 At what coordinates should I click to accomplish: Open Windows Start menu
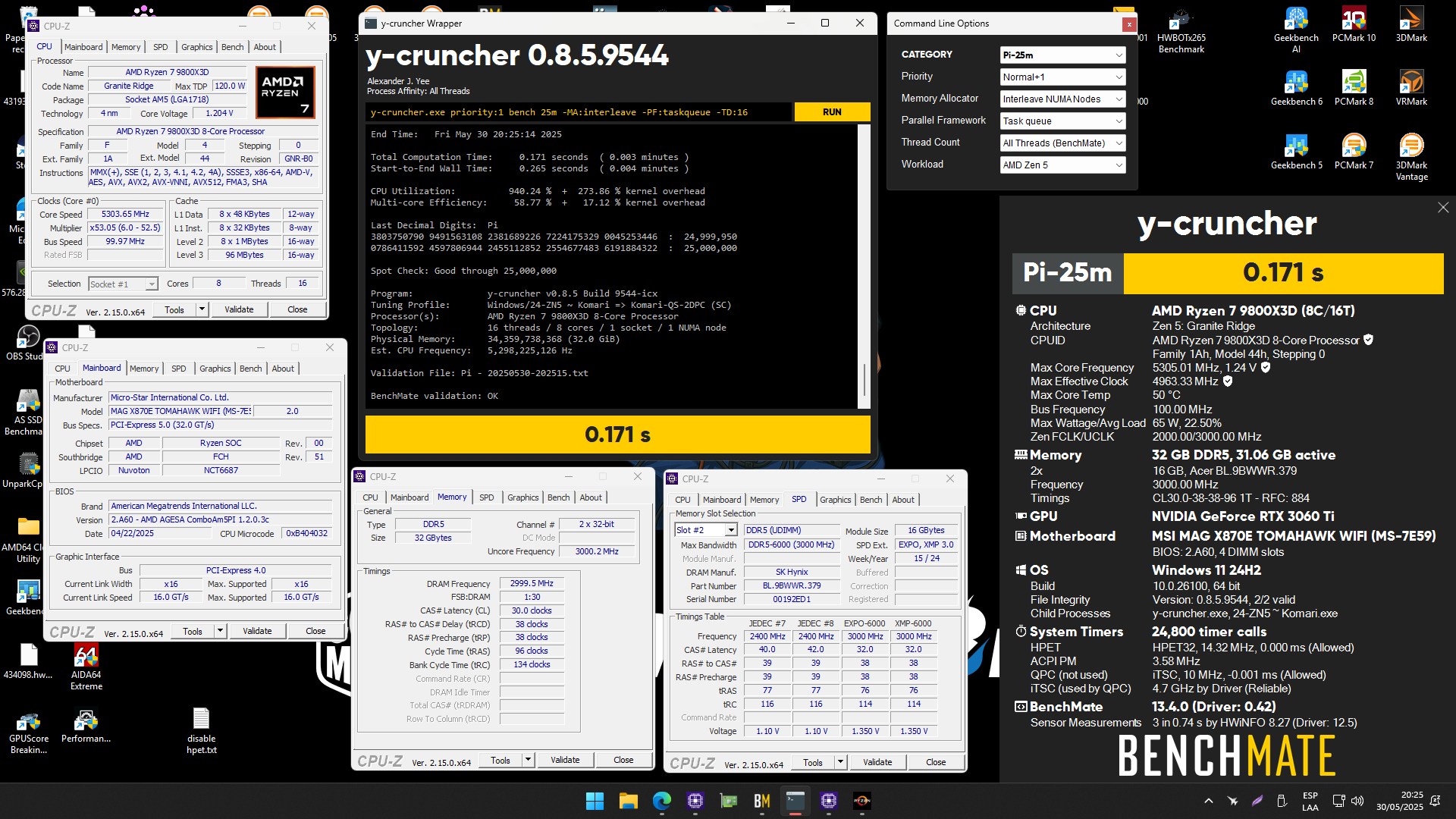tap(595, 801)
